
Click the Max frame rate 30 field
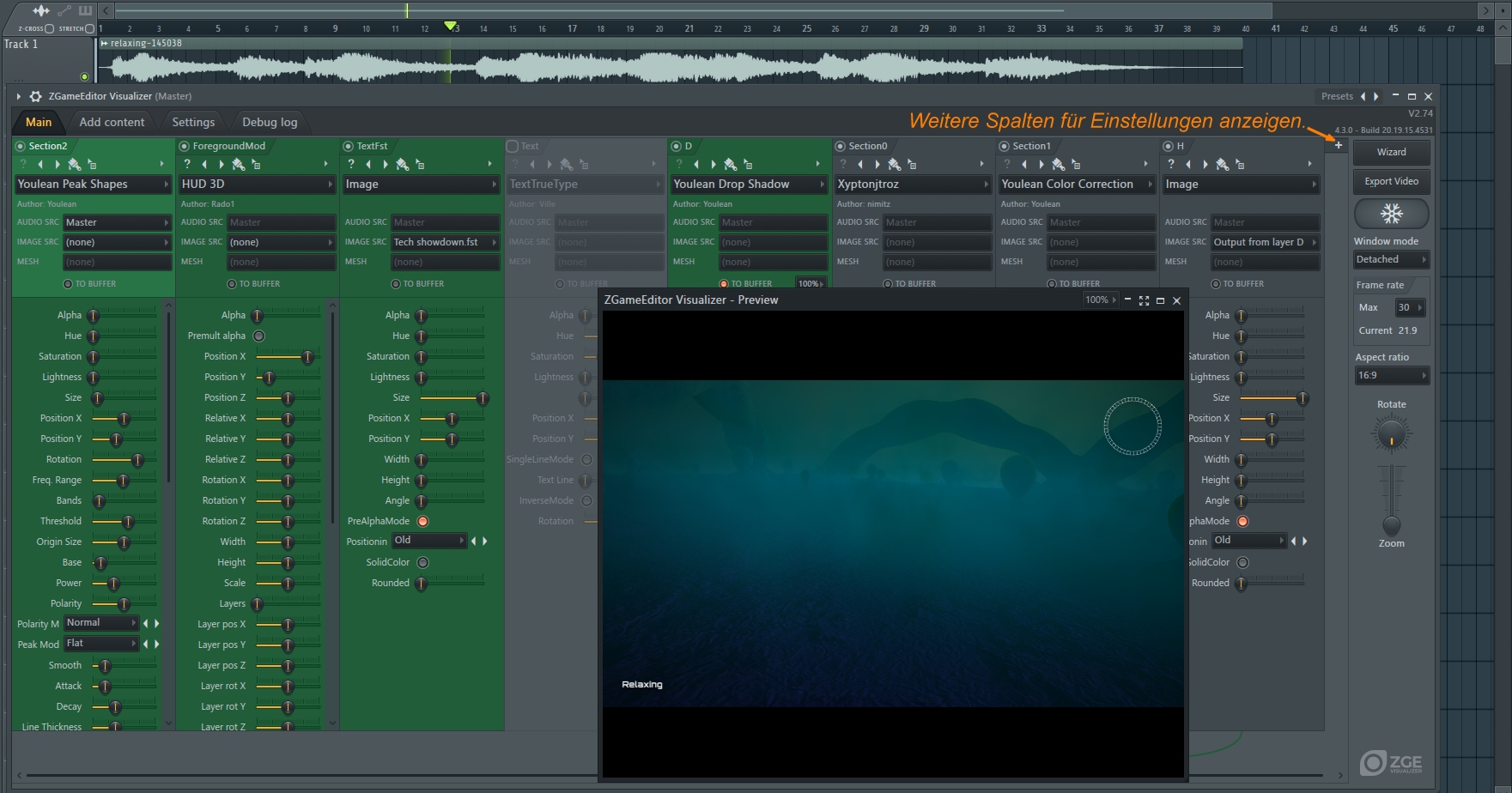coord(1409,307)
